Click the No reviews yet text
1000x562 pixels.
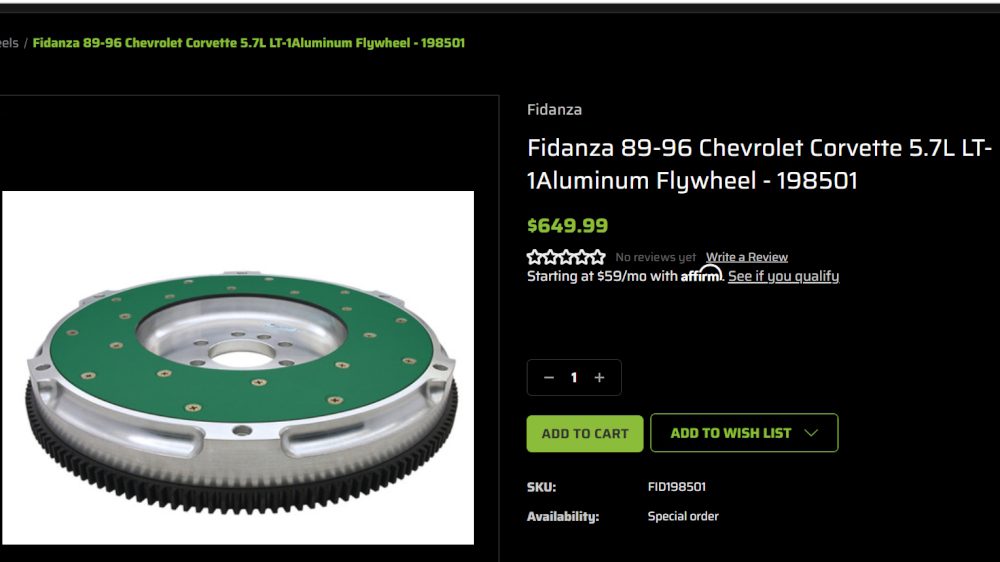tap(656, 257)
